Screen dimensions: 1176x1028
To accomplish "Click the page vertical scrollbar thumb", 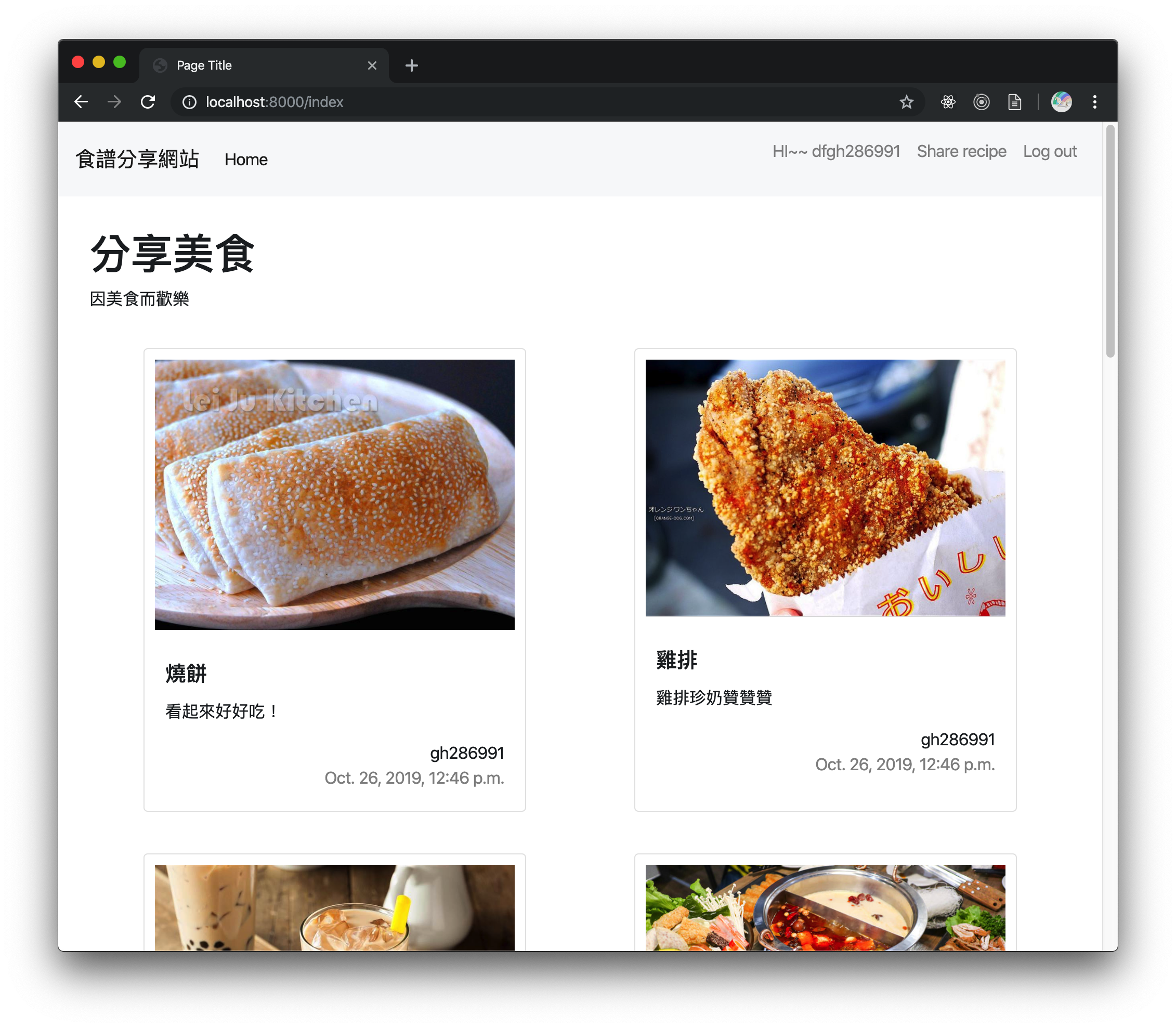I will 1110,241.
